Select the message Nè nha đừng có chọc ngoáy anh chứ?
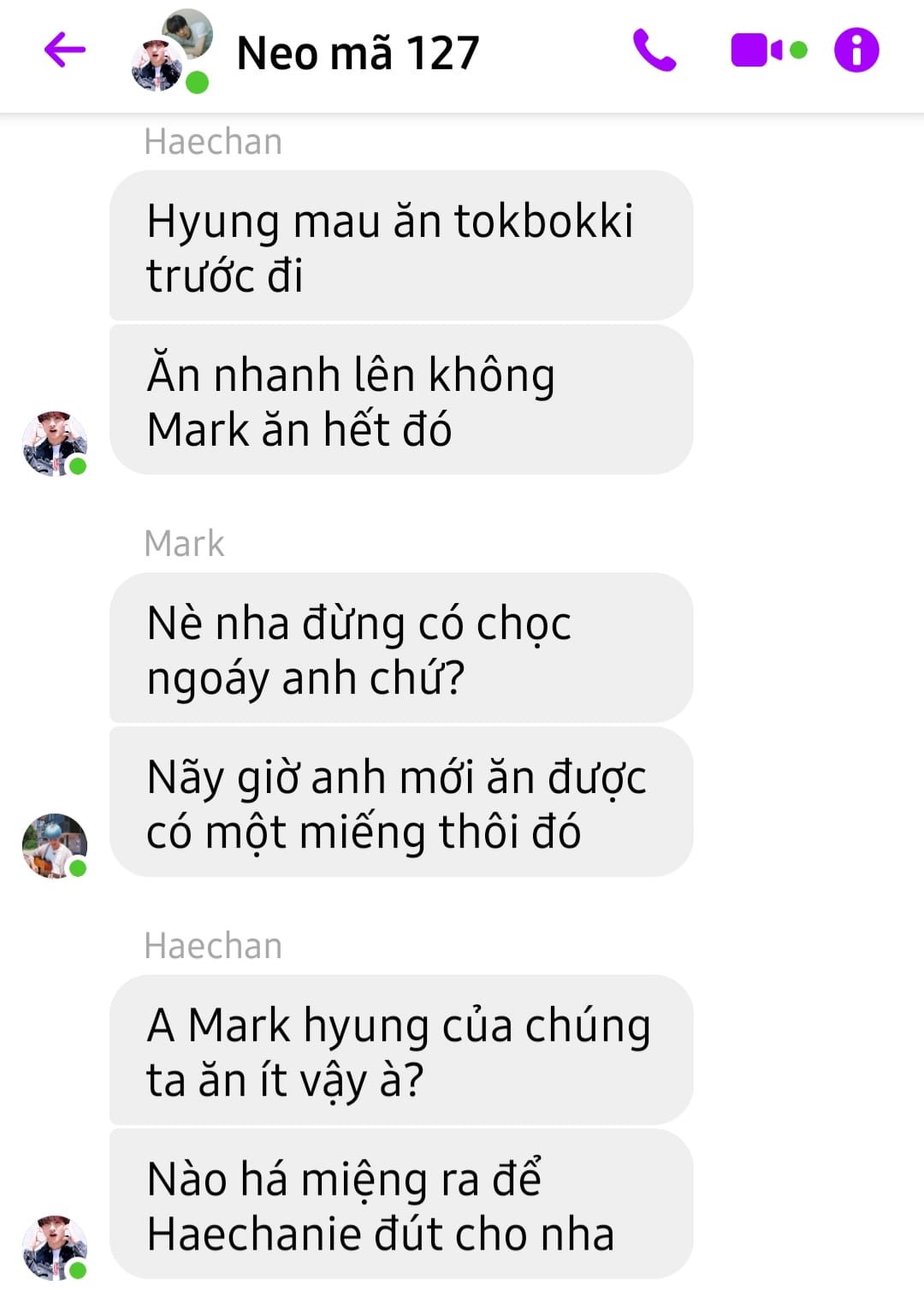Image resolution: width=924 pixels, height=1290 pixels. tap(401, 648)
